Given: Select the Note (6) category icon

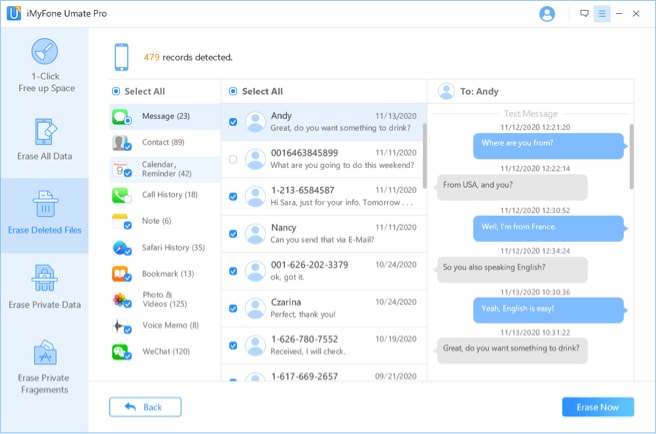Looking at the screenshot, I should coord(122,221).
